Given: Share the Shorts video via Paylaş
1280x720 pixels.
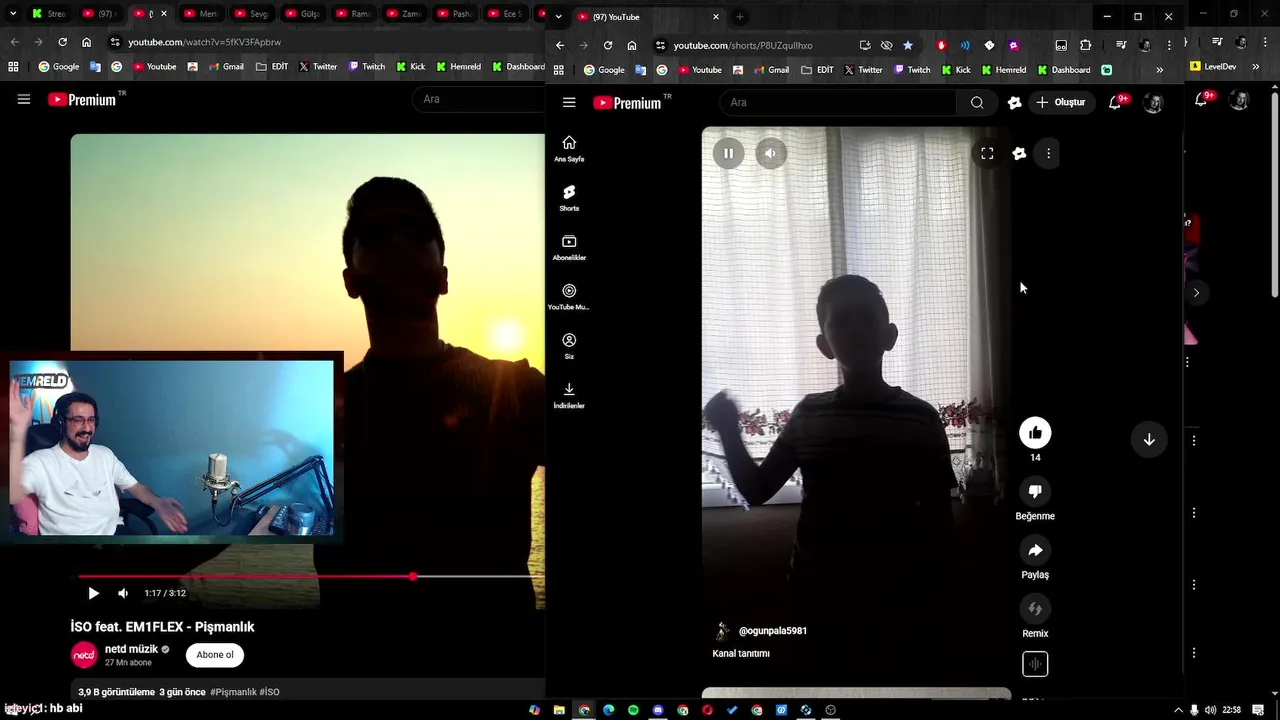Looking at the screenshot, I should 1035,550.
